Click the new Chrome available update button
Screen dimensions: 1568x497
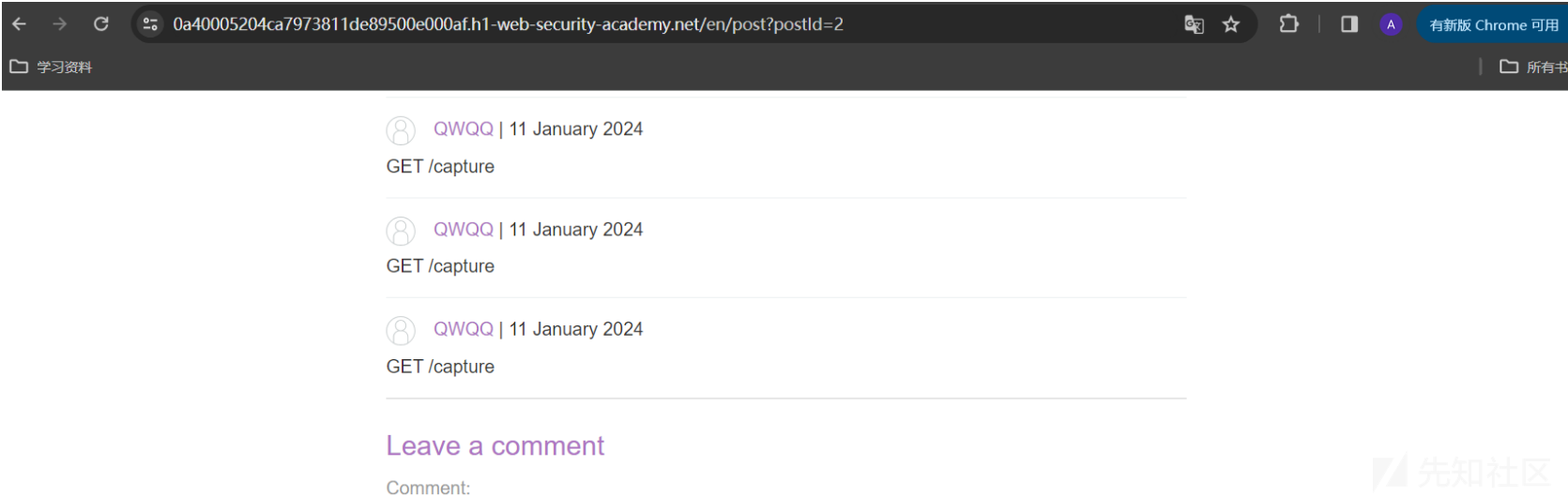[x=1493, y=25]
